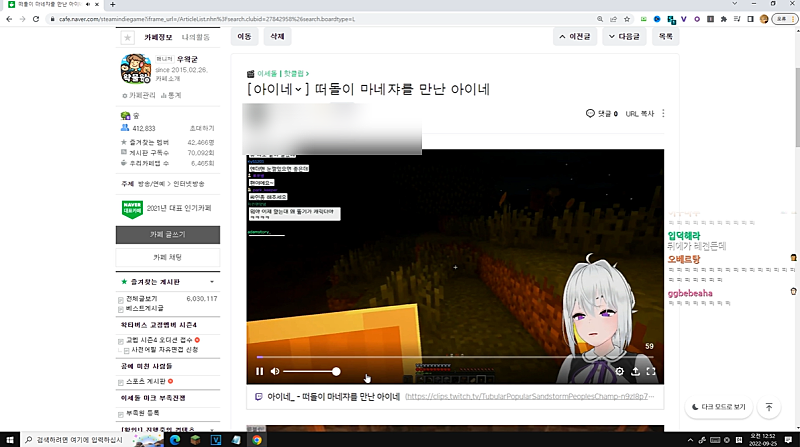Viewport: 800px width, 447px height.
Task: Open the Twitch clip URL link
Action: click(x=530, y=396)
